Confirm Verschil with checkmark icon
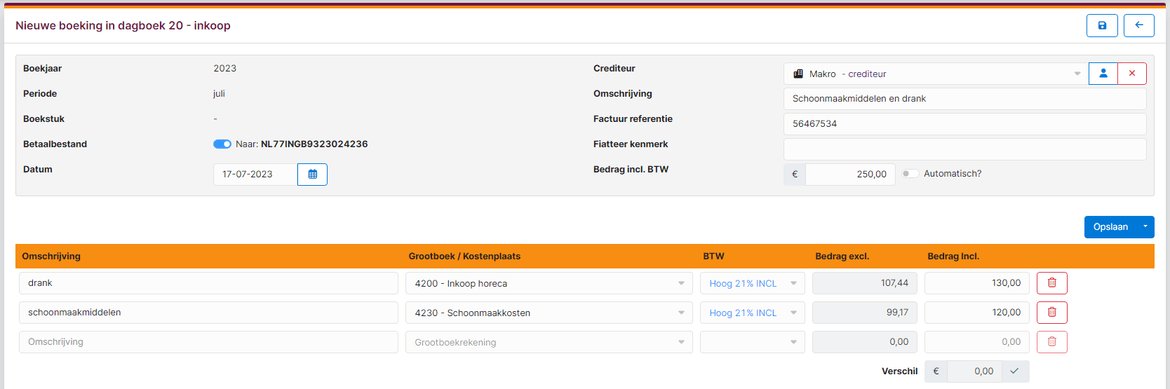1170x389 pixels. point(1014,371)
